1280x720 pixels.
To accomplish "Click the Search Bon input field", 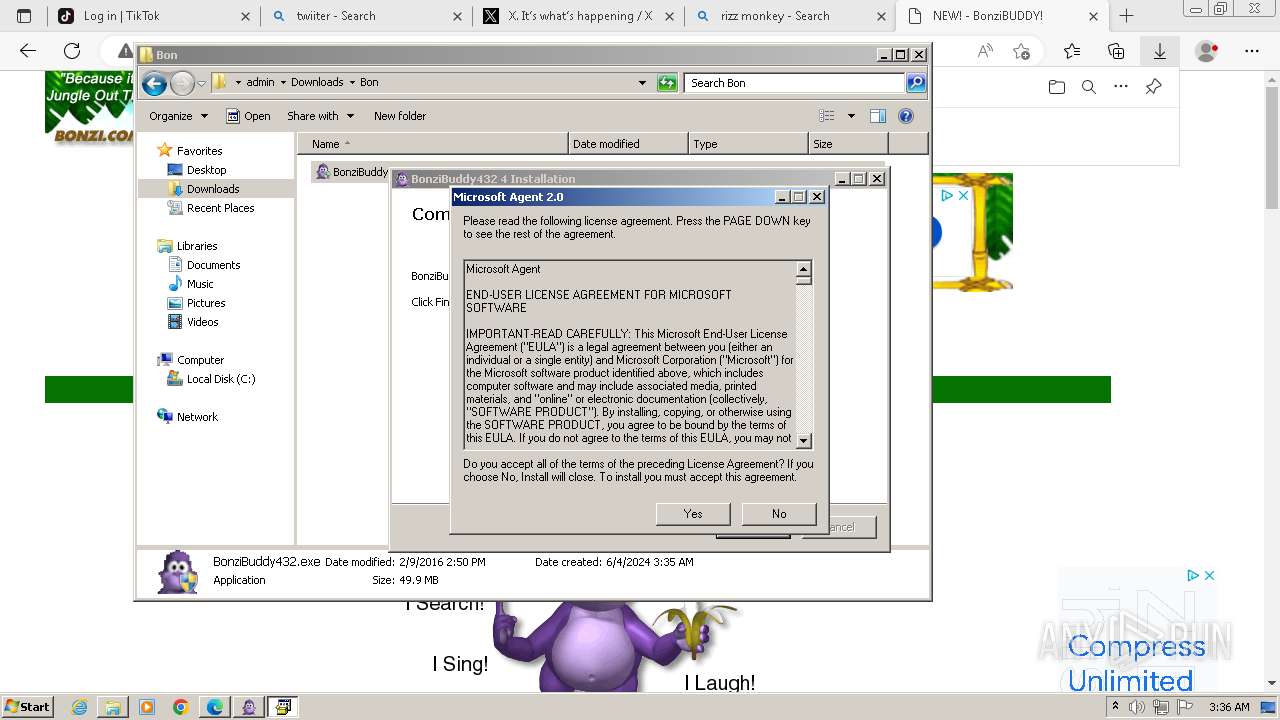I will 795,83.
